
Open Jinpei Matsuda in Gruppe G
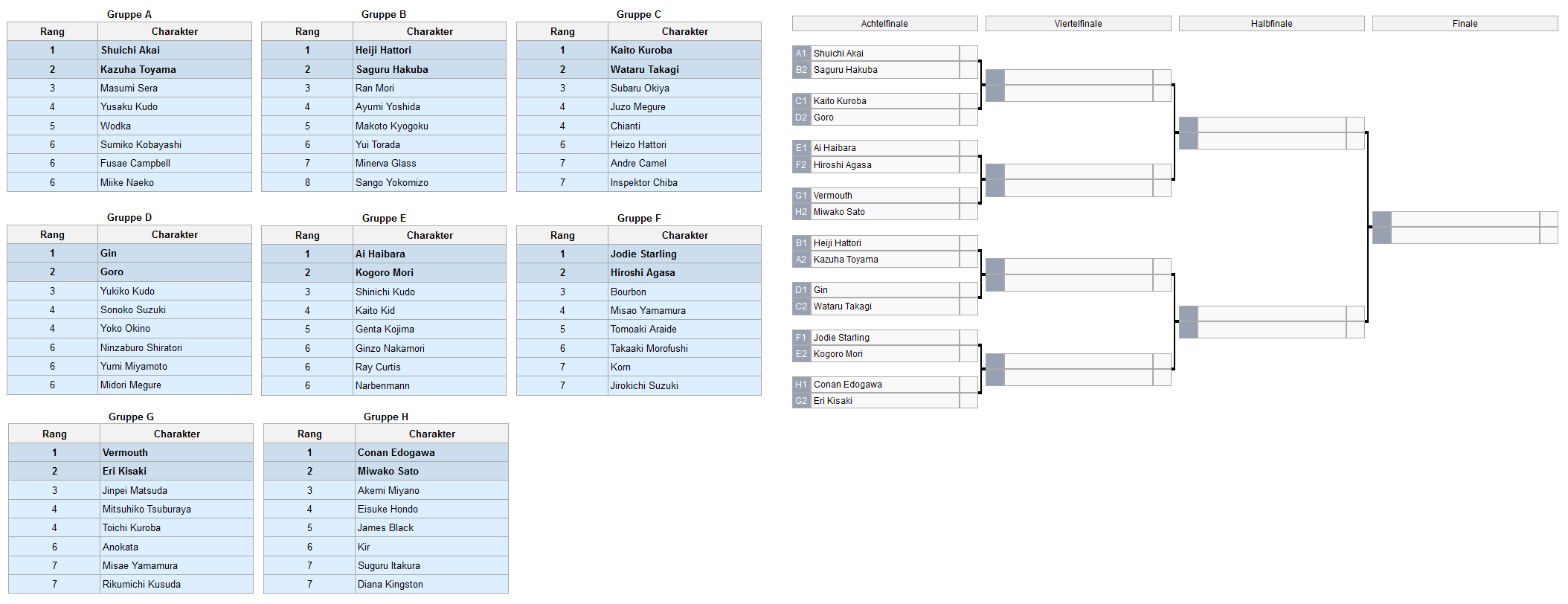[135, 490]
